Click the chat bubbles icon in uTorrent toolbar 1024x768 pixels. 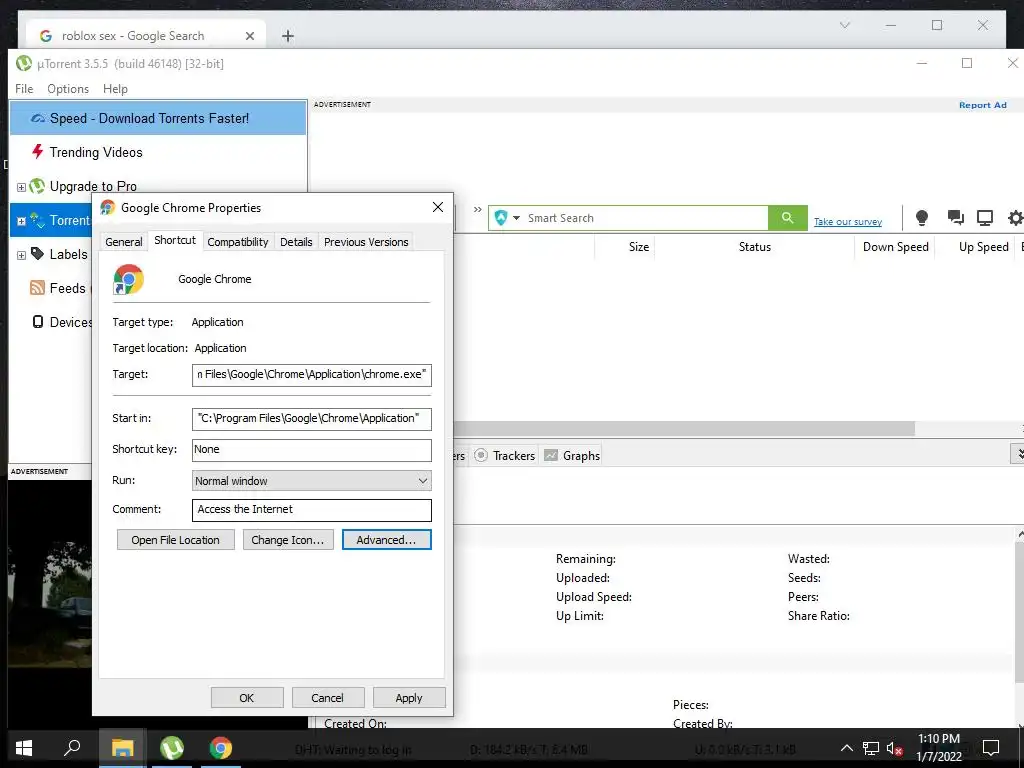click(955, 217)
